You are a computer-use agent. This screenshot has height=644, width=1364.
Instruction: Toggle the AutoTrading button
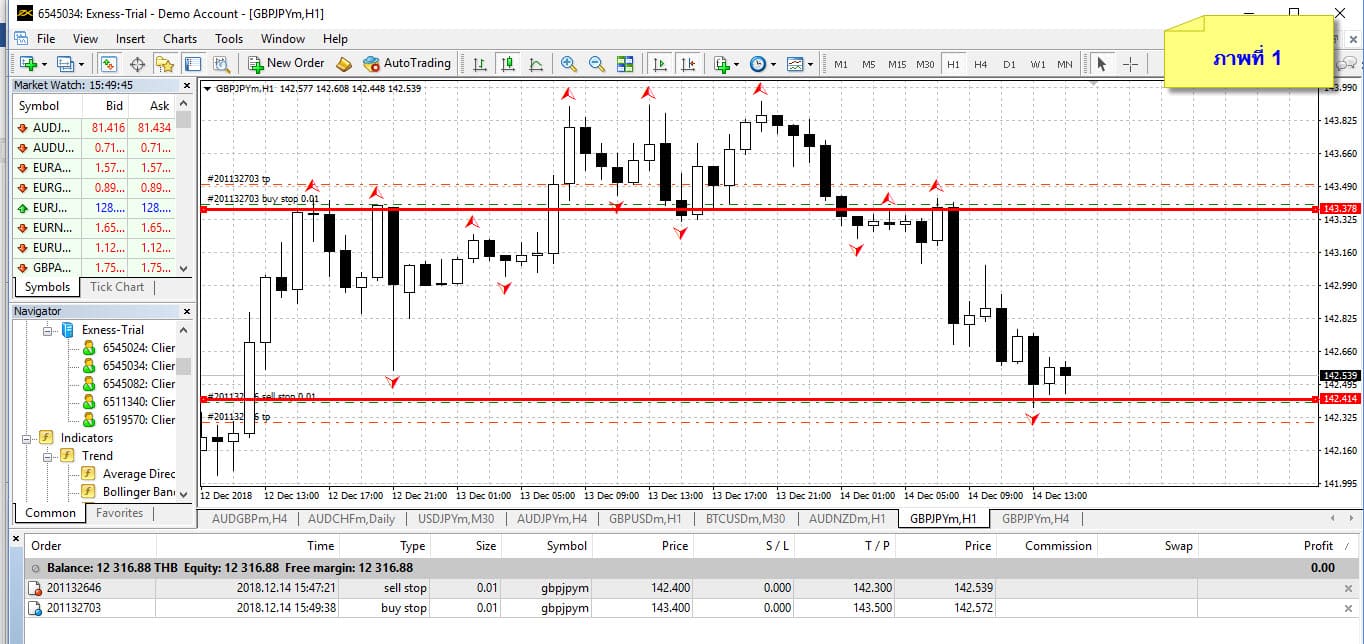pyautogui.click(x=407, y=63)
